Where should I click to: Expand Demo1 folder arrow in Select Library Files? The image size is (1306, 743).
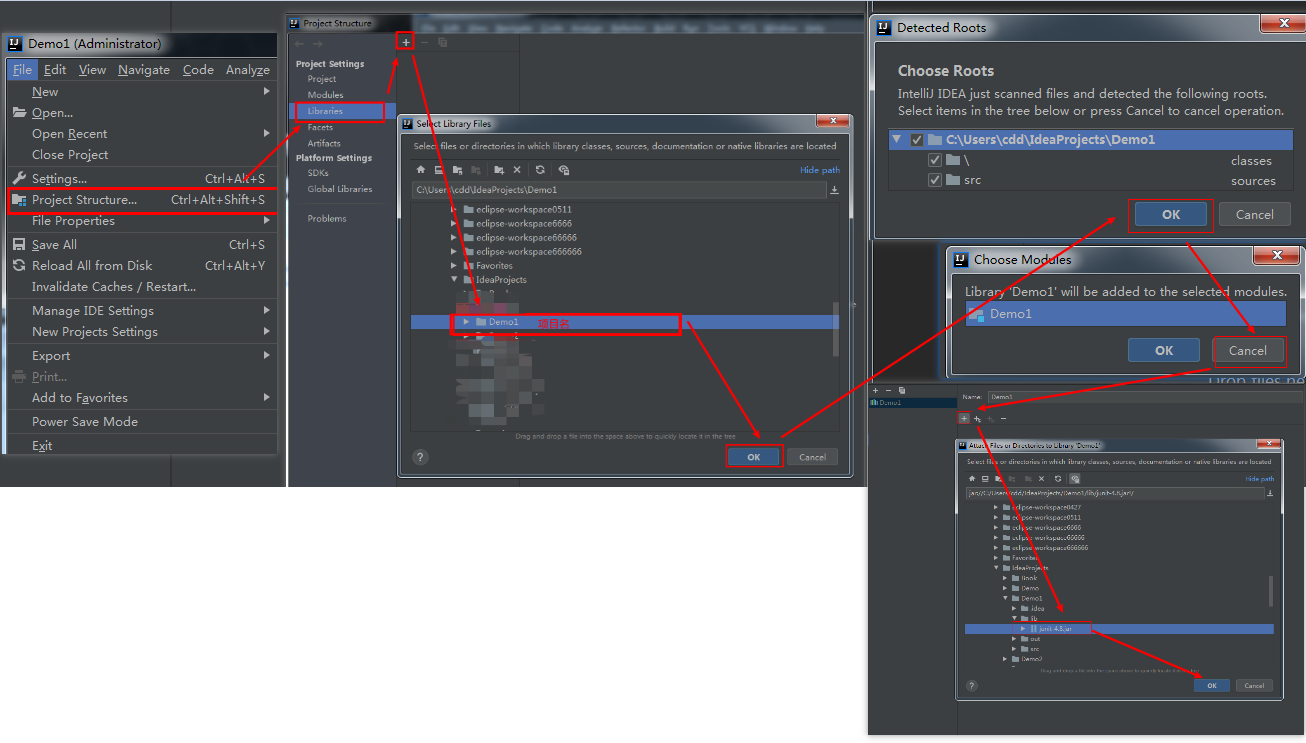(x=466, y=322)
